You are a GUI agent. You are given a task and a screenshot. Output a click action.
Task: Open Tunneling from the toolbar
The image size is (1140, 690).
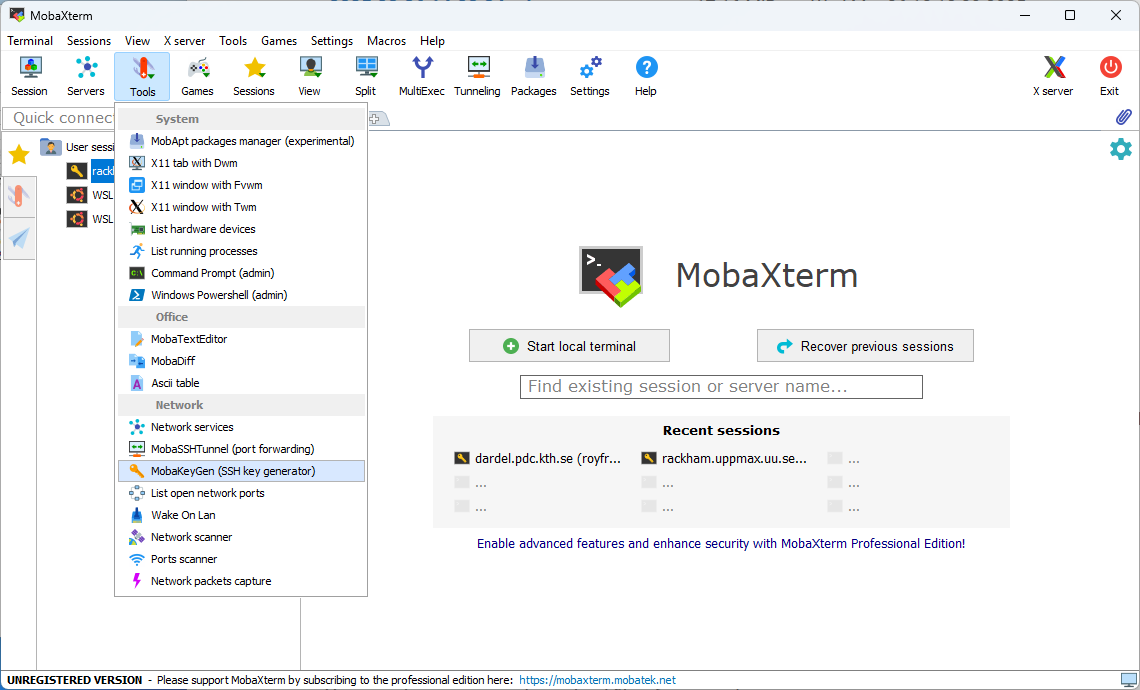coord(477,76)
